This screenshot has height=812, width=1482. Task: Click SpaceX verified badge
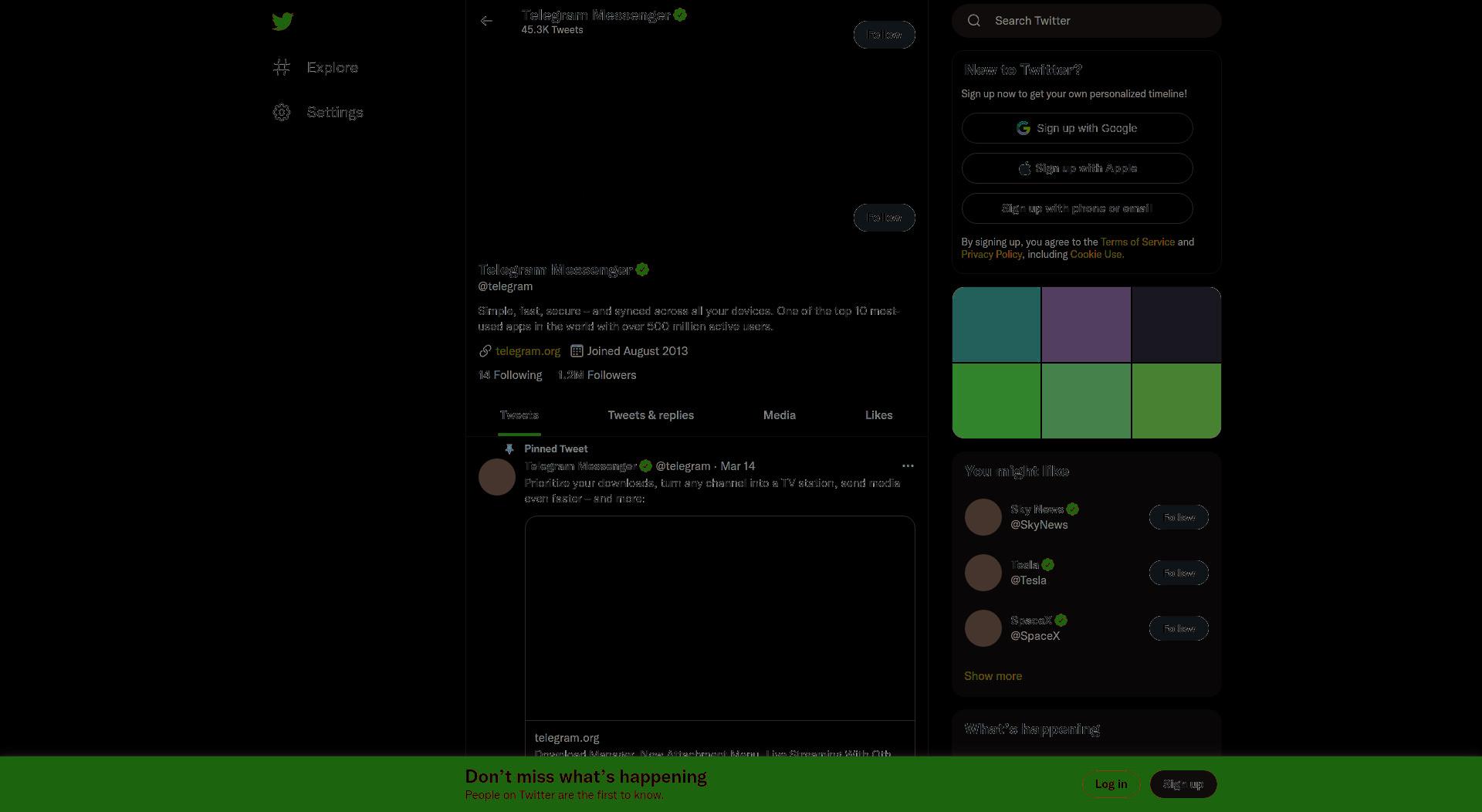[1061, 621]
